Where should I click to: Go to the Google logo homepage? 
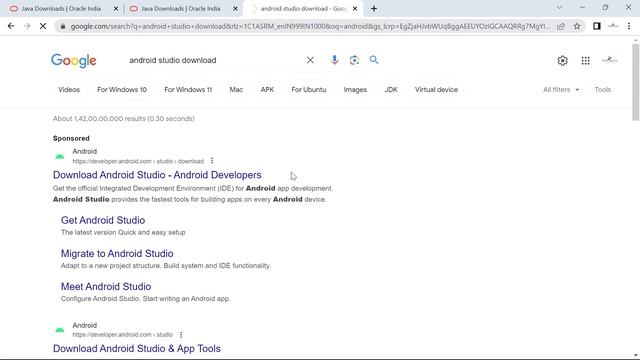tap(74, 60)
